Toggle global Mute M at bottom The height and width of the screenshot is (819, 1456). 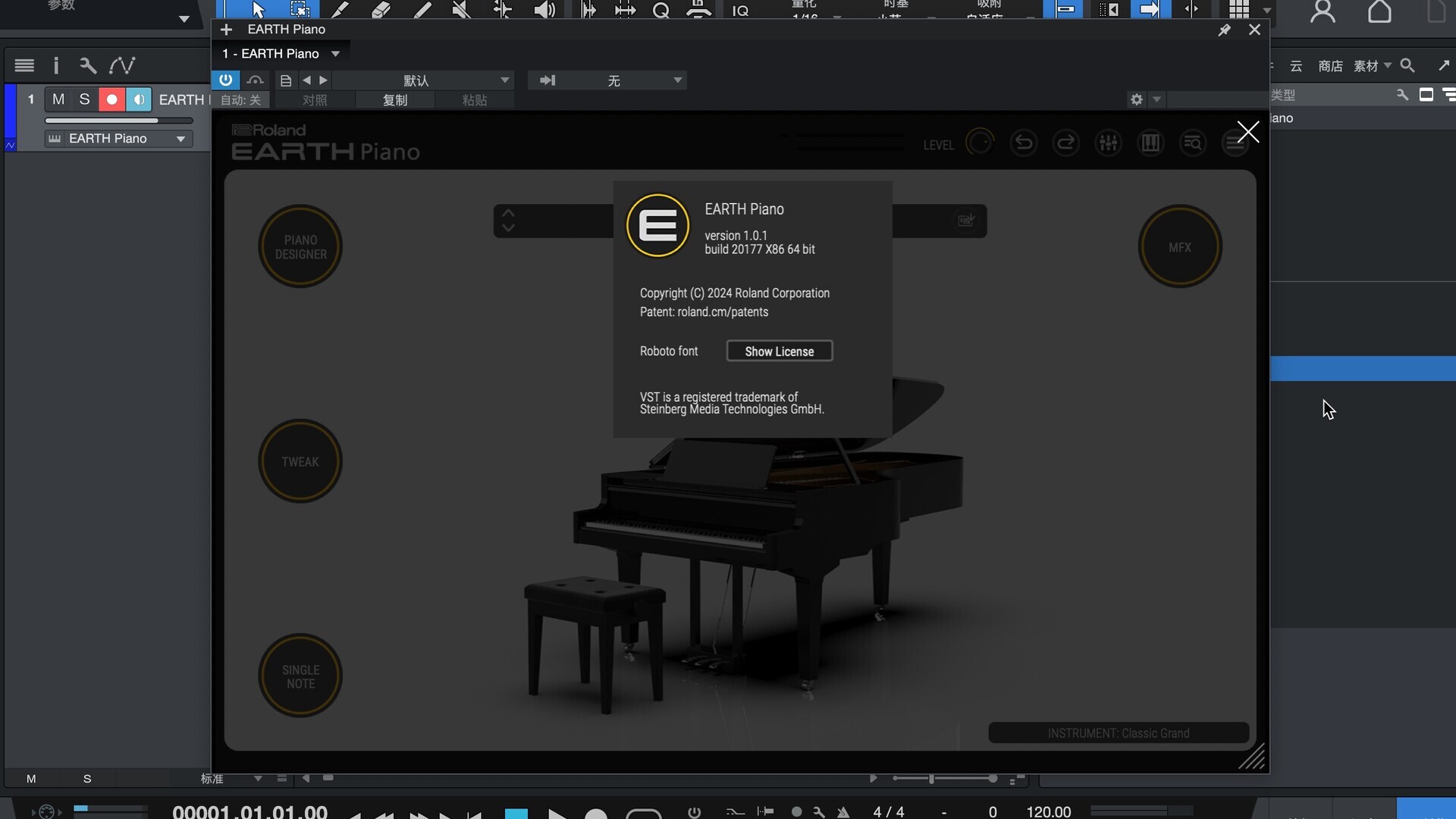[x=31, y=779]
